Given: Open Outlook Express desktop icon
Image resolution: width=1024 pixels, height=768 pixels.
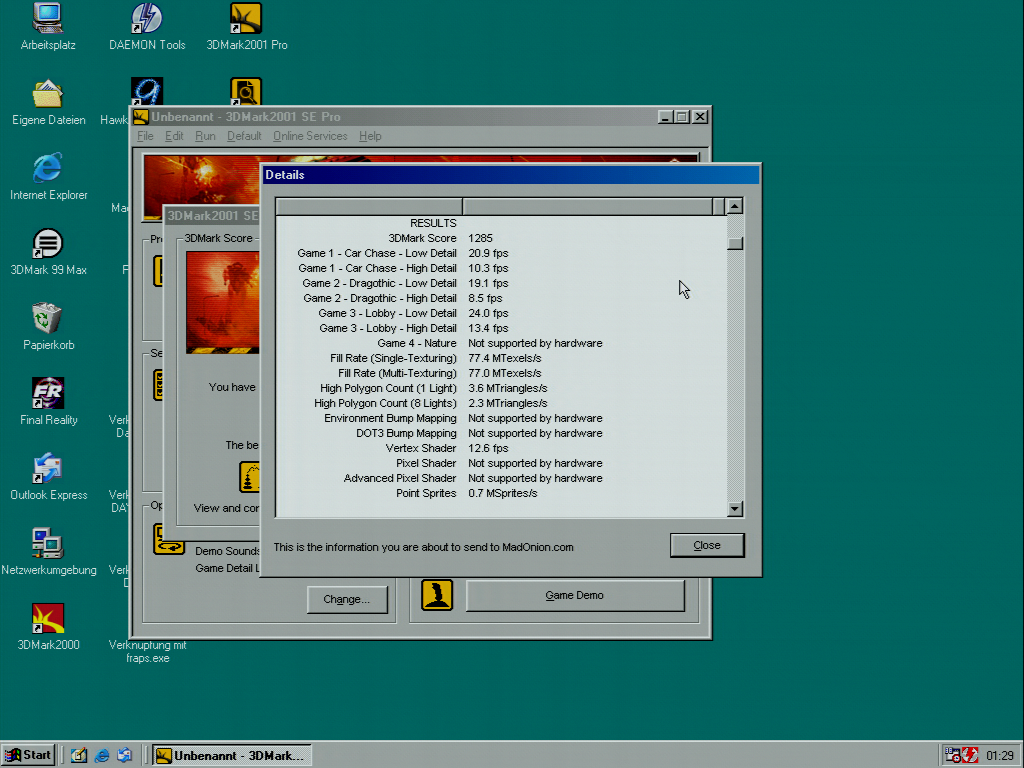Looking at the screenshot, I should (x=47, y=468).
